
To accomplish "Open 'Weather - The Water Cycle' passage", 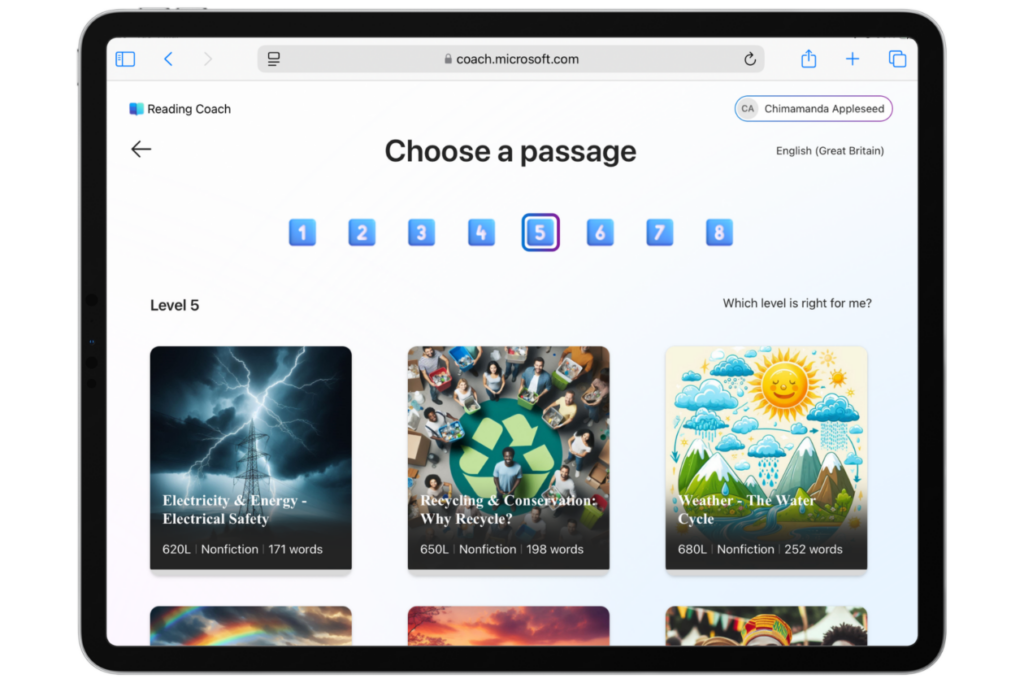I will (x=766, y=458).
